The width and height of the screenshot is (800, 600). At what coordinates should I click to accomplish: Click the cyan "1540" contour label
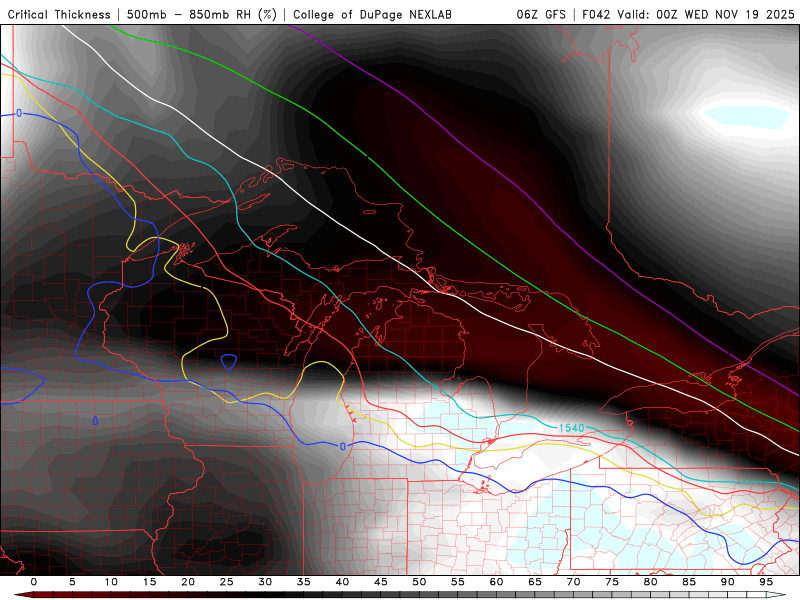click(571, 428)
